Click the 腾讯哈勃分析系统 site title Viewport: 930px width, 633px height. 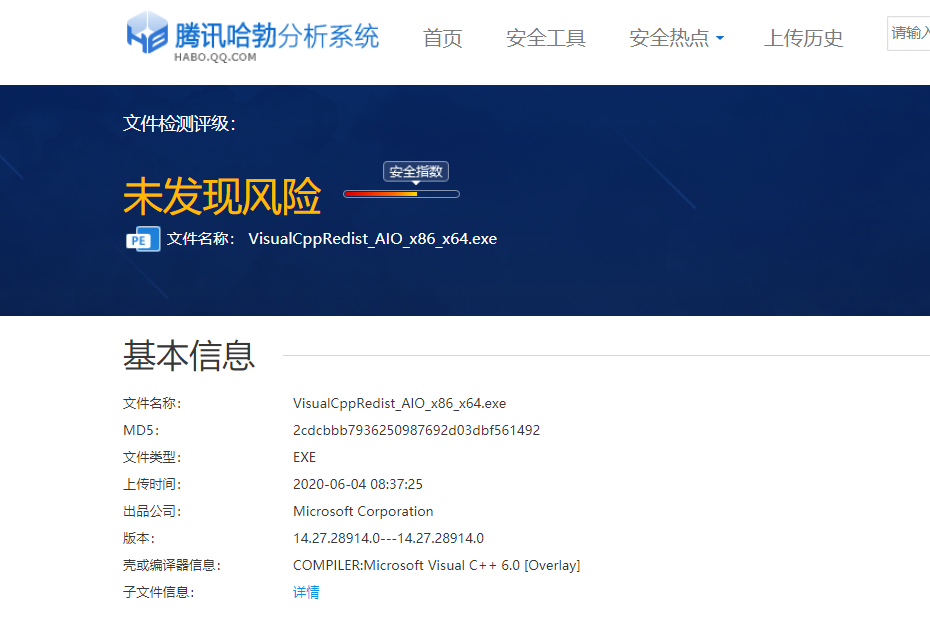(x=277, y=36)
